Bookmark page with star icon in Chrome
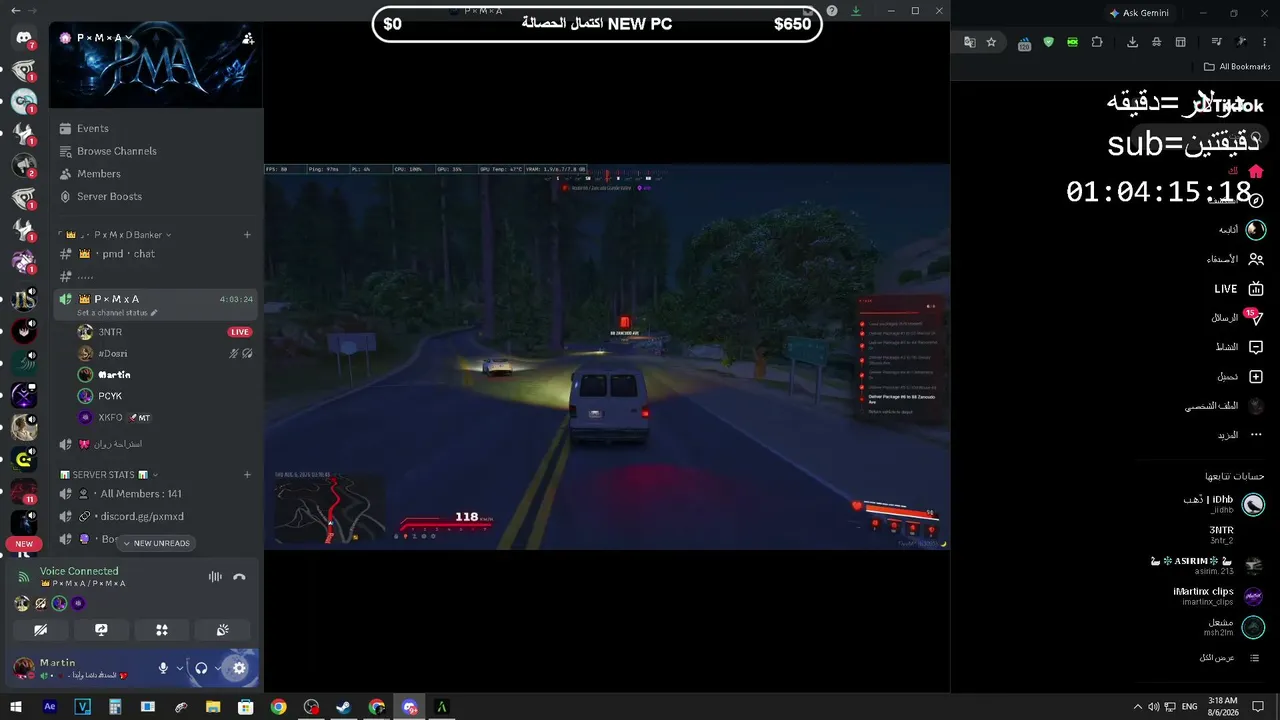Viewport: 1280px width, 720px height. click(x=991, y=42)
